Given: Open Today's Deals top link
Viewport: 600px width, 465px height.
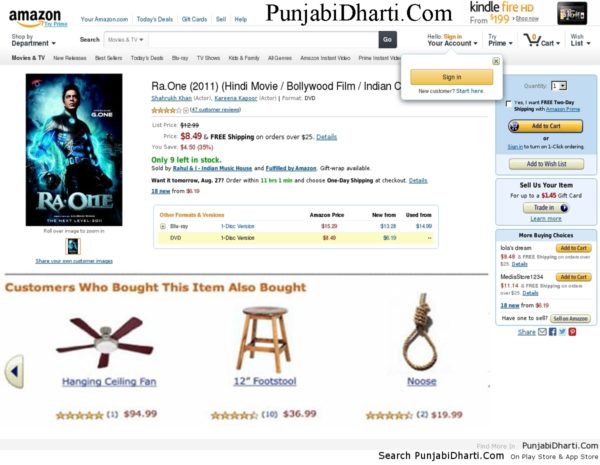Looking at the screenshot, I should pos(155,19).
